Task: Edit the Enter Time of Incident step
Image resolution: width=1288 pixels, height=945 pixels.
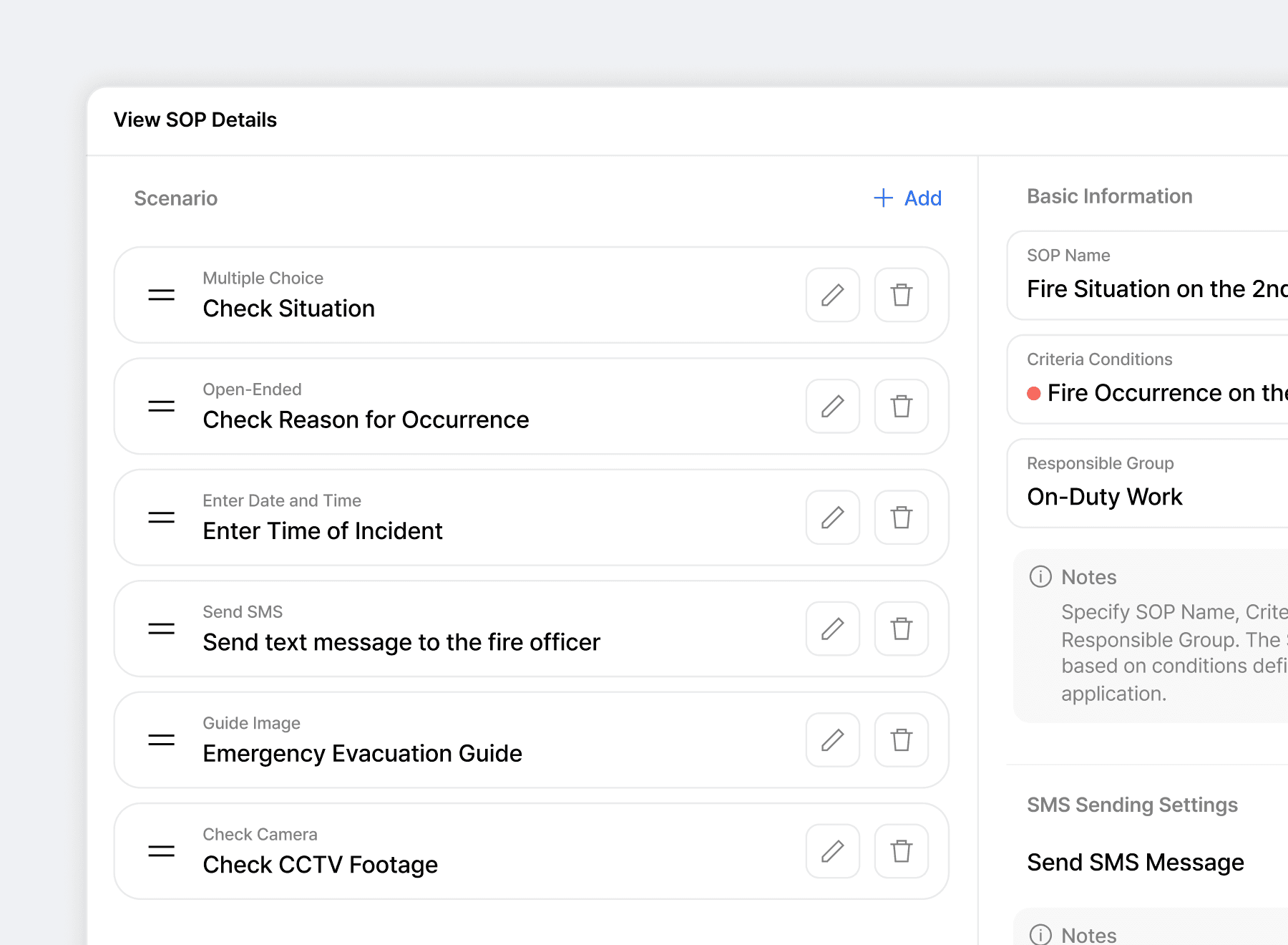Action: tap(832, 517)
